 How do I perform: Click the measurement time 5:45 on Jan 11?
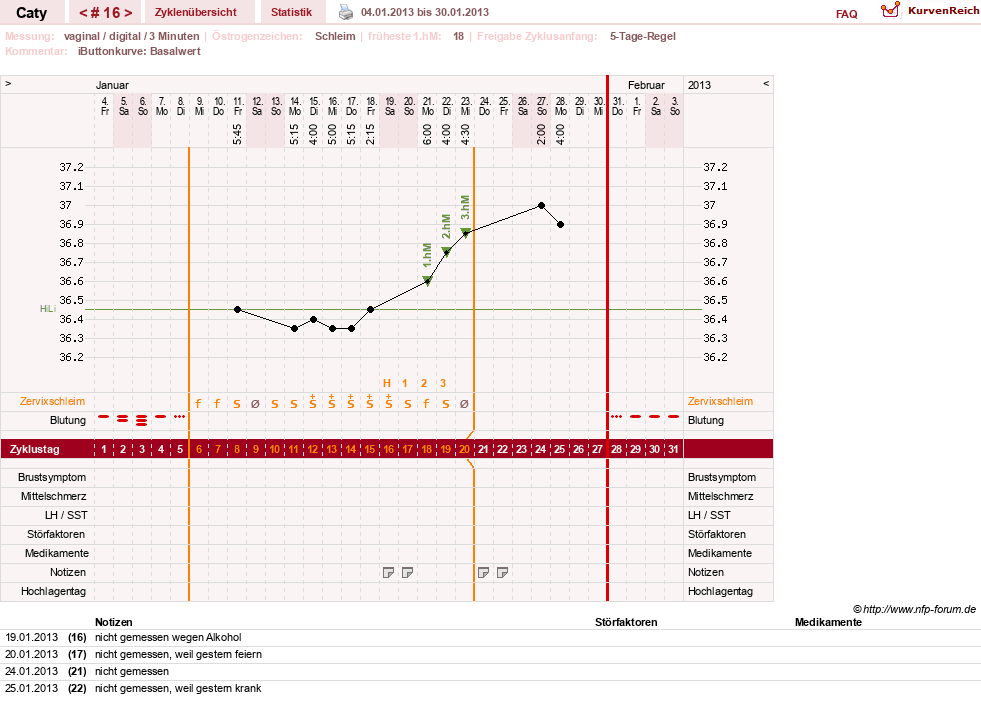click(237, 134)
